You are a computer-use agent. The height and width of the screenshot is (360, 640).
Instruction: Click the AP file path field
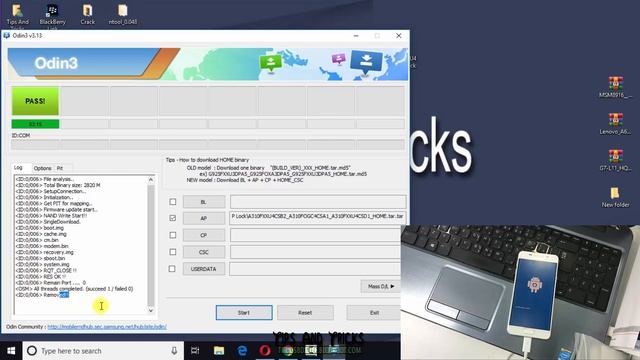pos(318,217)
